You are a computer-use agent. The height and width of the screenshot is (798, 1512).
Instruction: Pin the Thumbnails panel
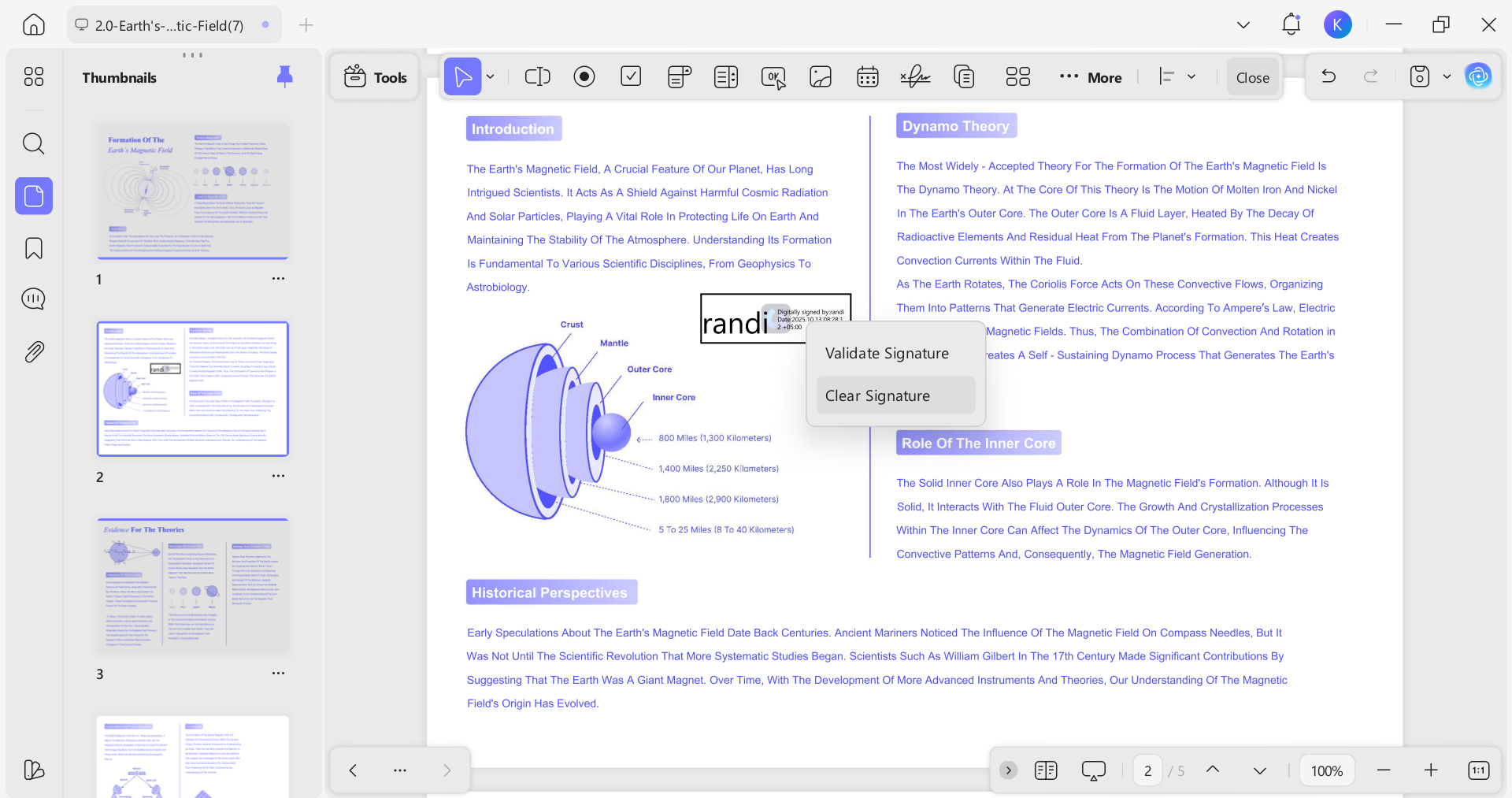pos(285,76)
